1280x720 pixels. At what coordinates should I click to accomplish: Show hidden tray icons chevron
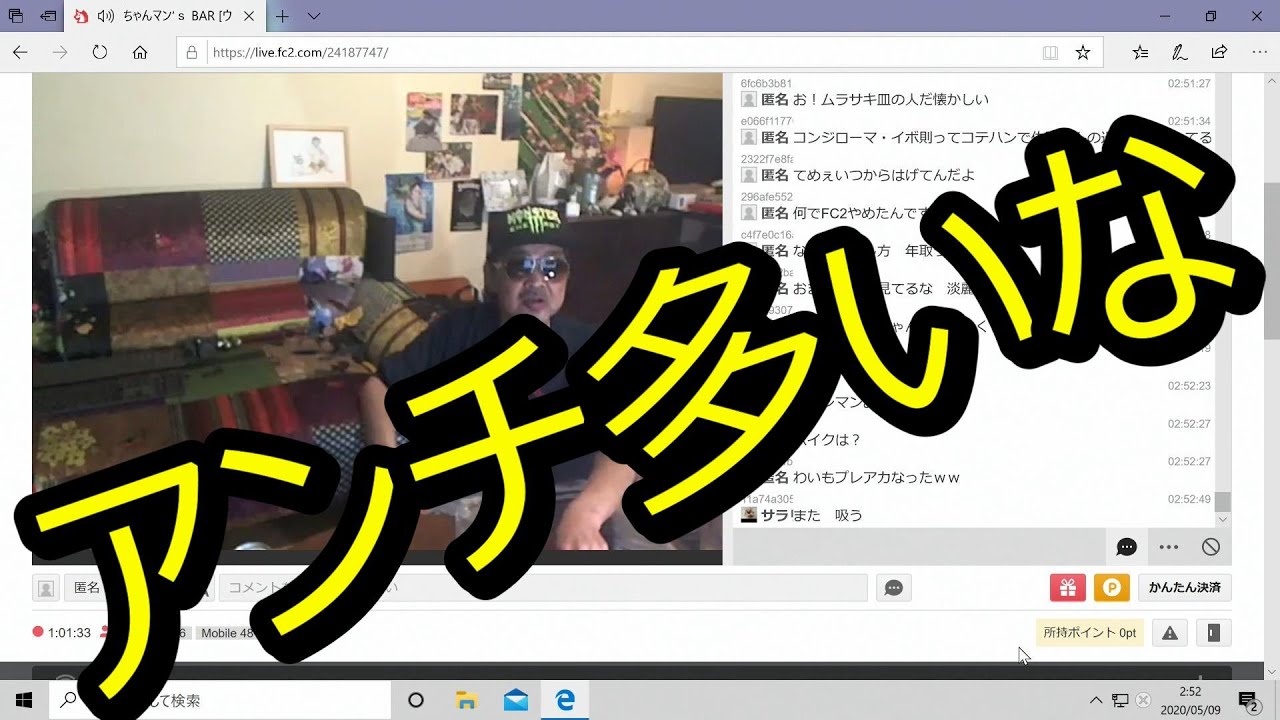tap(1096, 700)
